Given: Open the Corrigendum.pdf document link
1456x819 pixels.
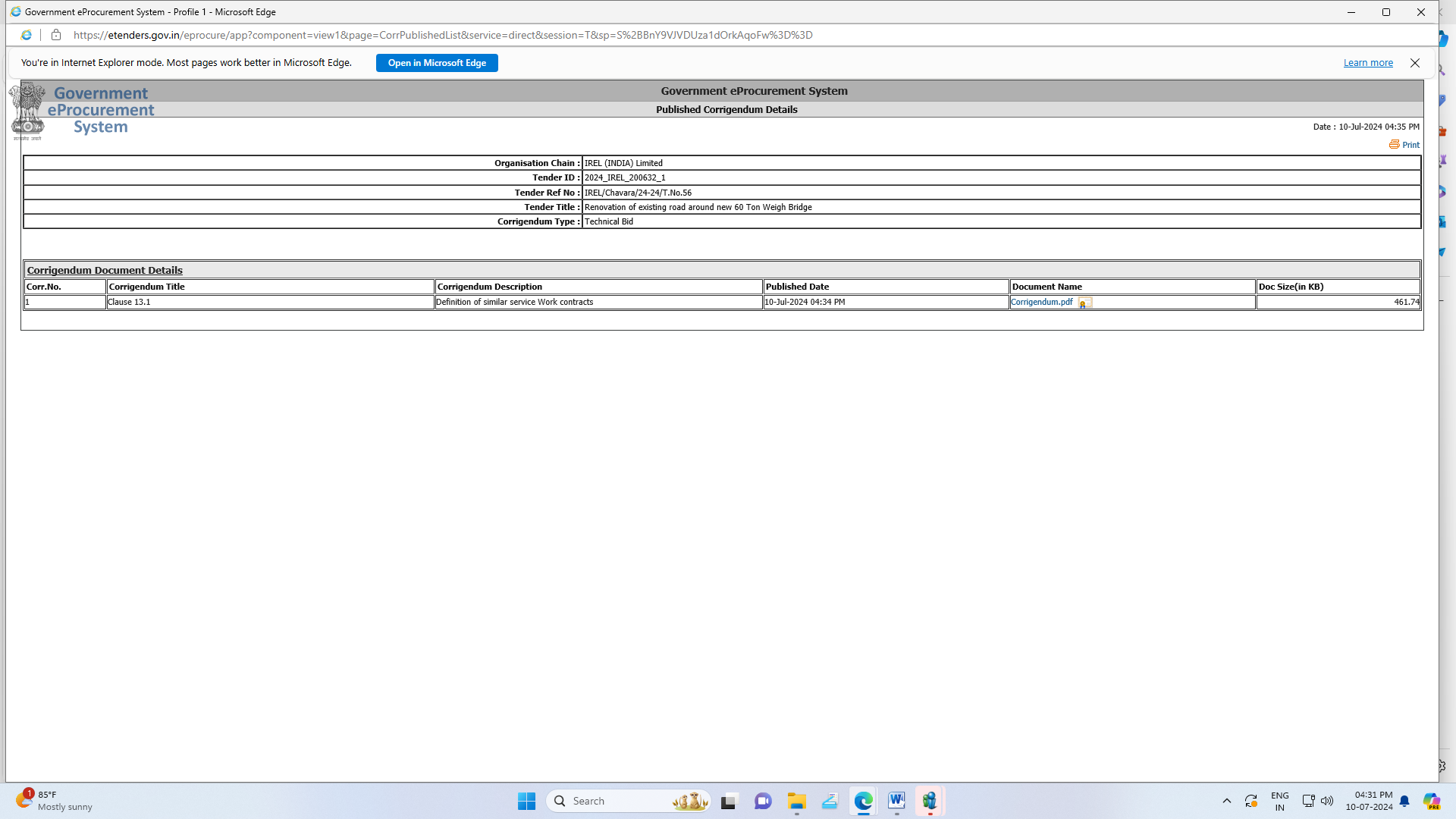Looking at the screenshot, I should tap(1041, 302).
